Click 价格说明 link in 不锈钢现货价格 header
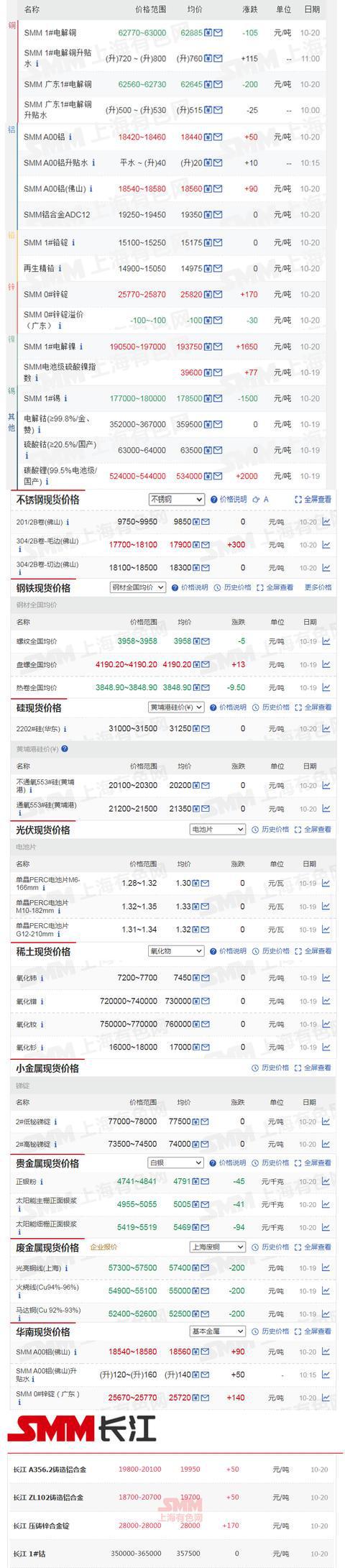The height and width of the screenshot is (1568, 345). pyautogui.click(x=229, y=499)
